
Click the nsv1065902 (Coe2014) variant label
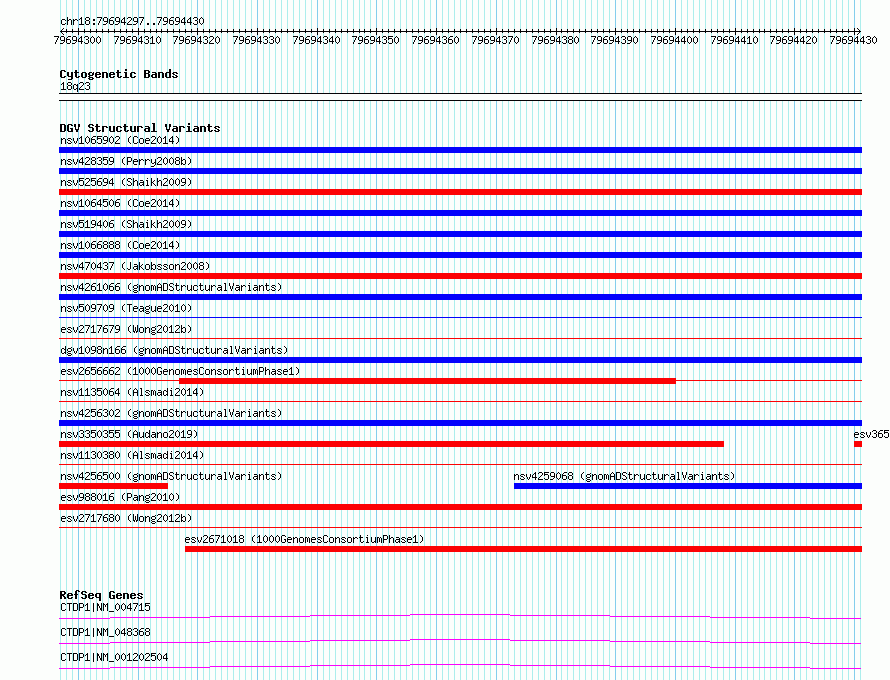120,140
